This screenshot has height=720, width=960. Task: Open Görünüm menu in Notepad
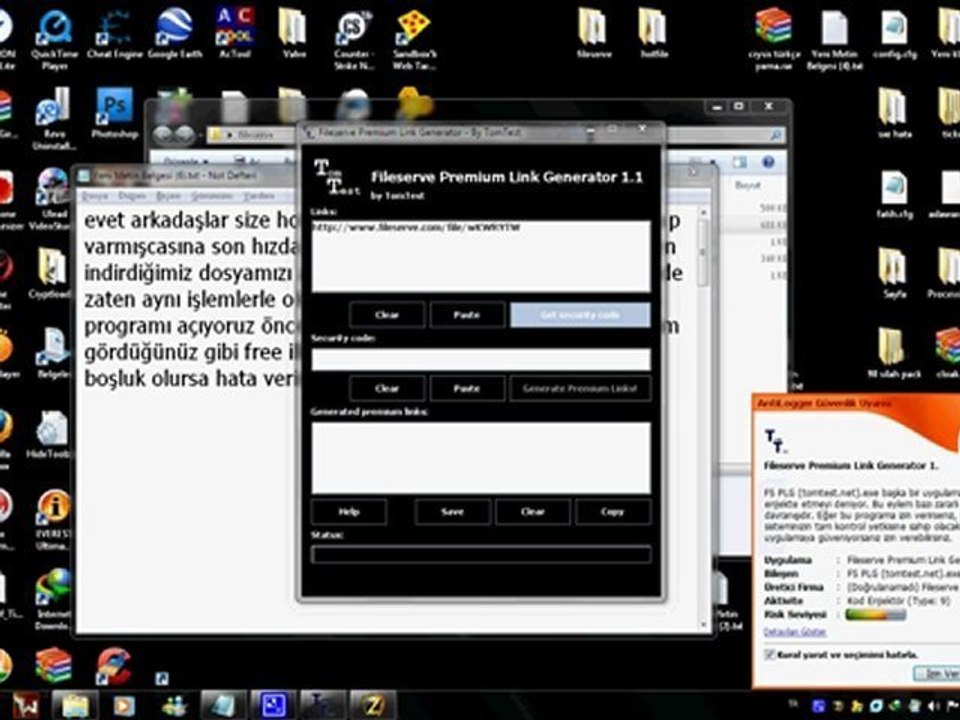(x=212, y=196)
